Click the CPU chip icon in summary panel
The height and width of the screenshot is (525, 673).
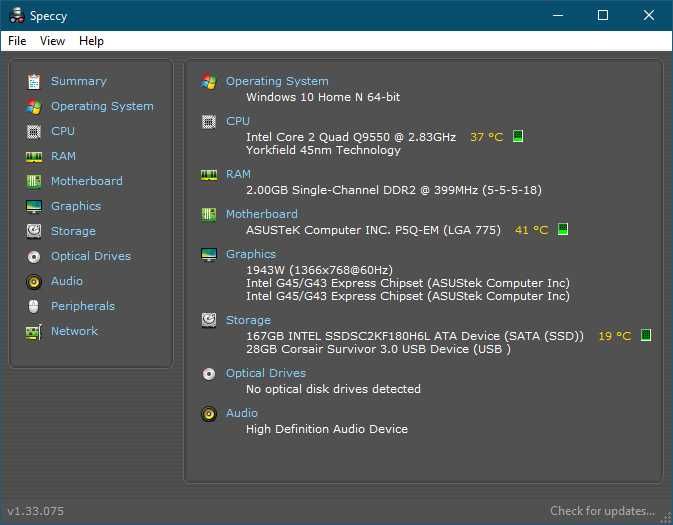(x=209, y=122)
